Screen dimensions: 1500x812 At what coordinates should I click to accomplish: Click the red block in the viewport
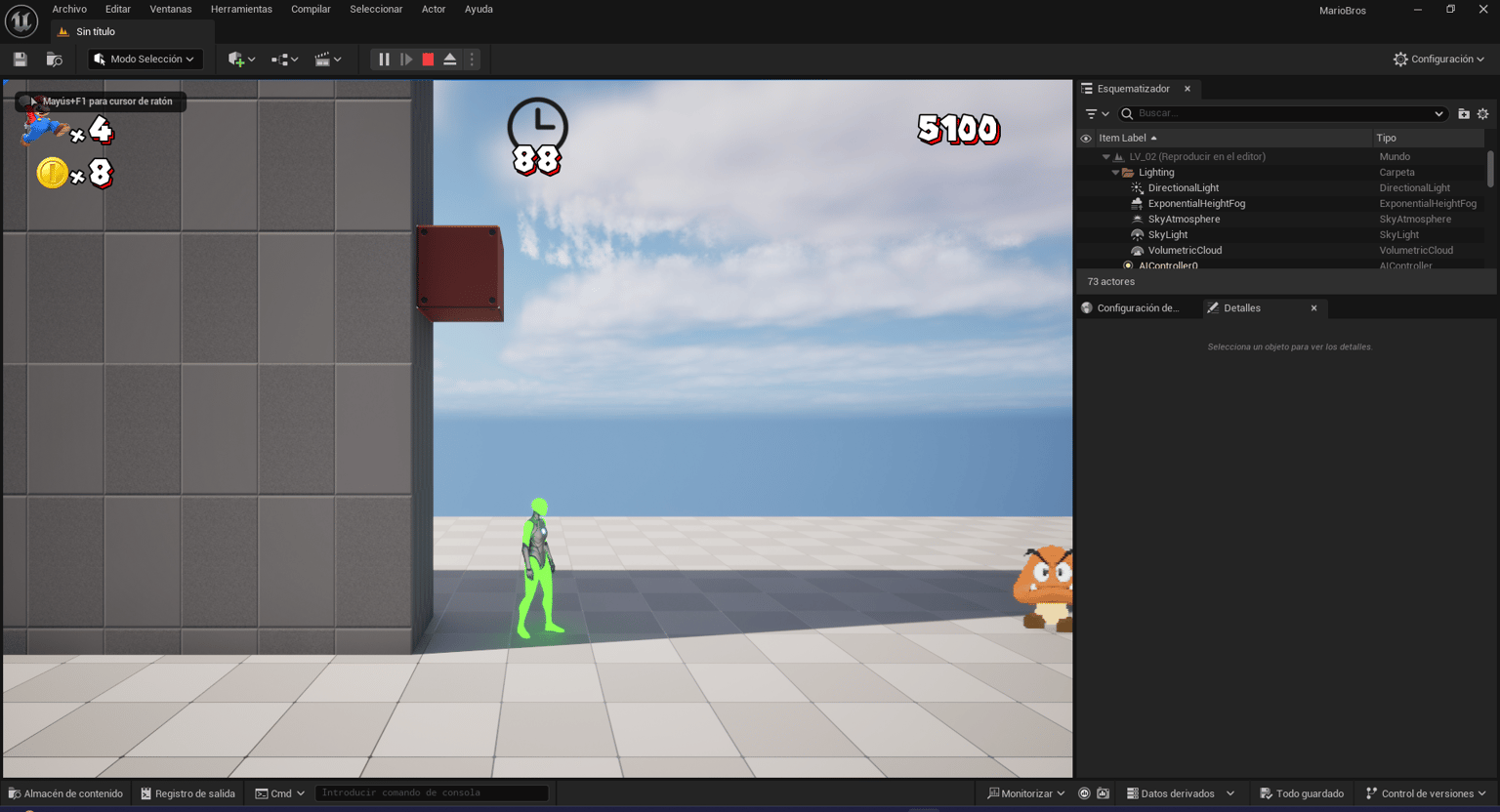click(460, 273)
